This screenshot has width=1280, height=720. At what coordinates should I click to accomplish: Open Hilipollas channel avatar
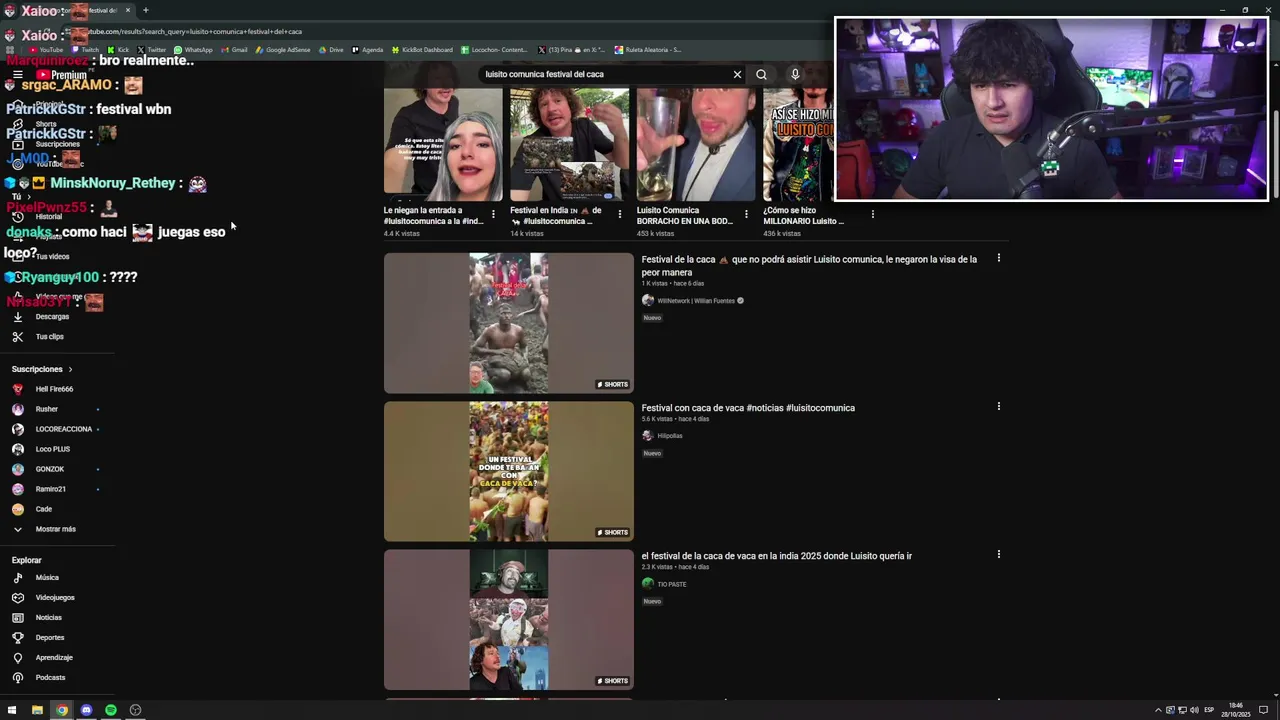(648, 436)
